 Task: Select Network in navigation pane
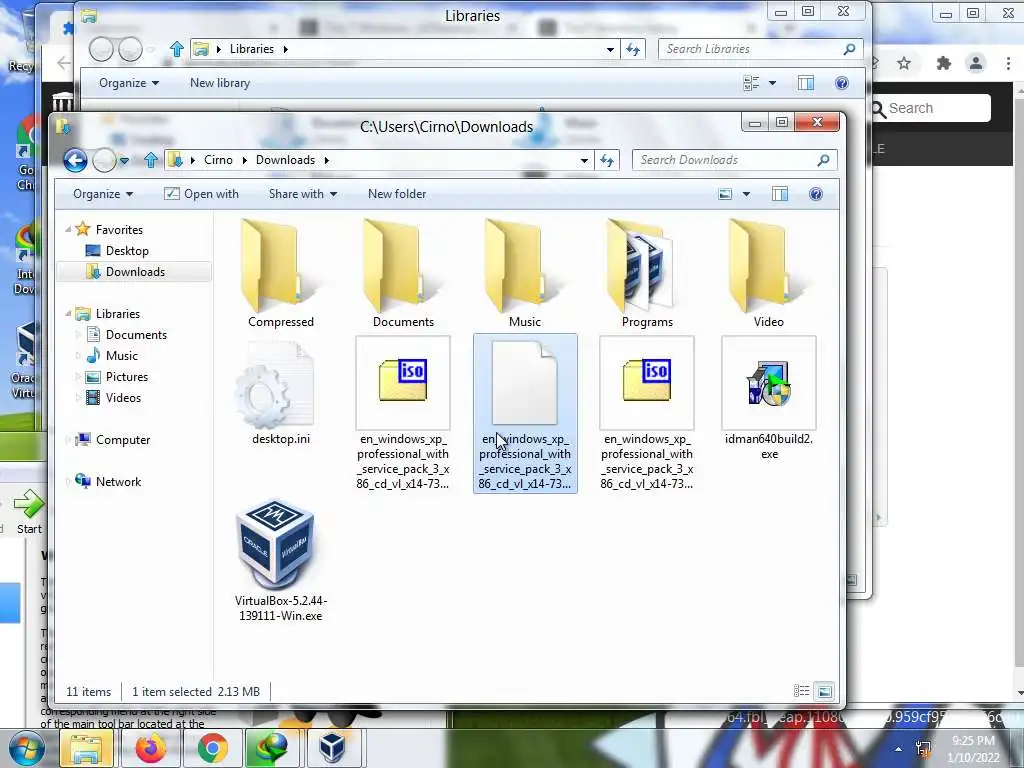(118, 481)
